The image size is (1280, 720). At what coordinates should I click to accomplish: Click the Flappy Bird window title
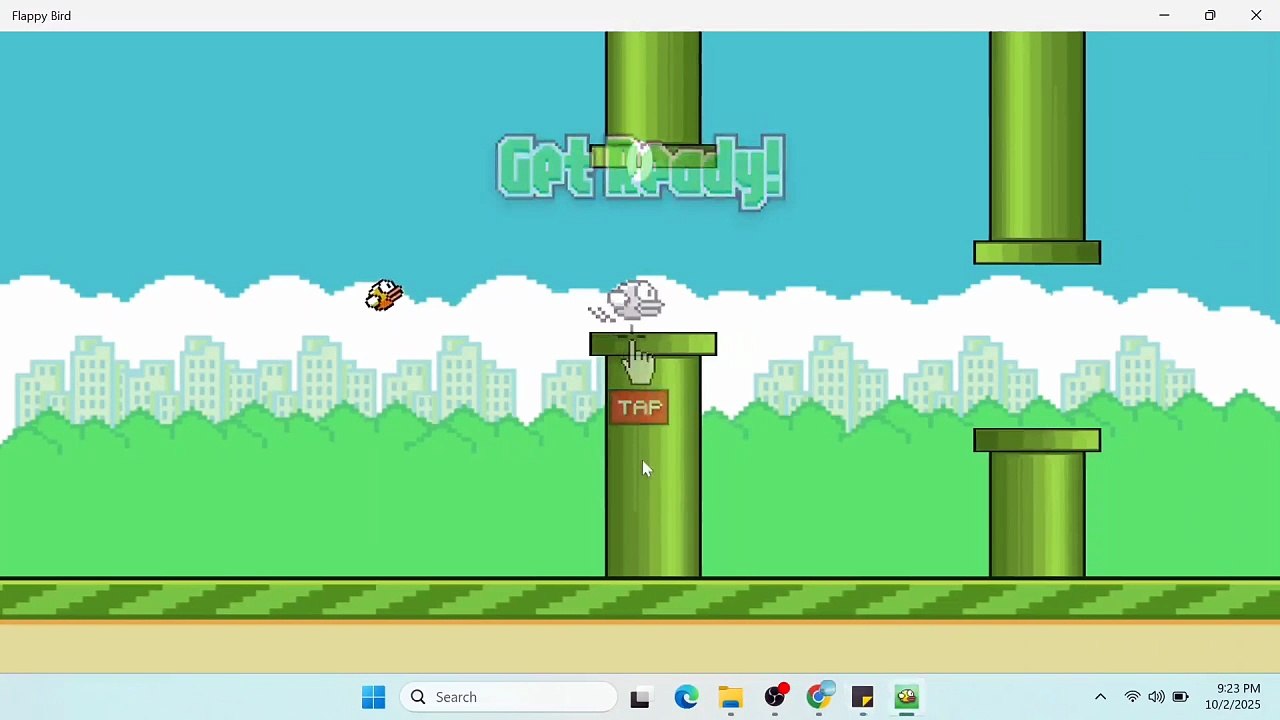pos(41,16)
